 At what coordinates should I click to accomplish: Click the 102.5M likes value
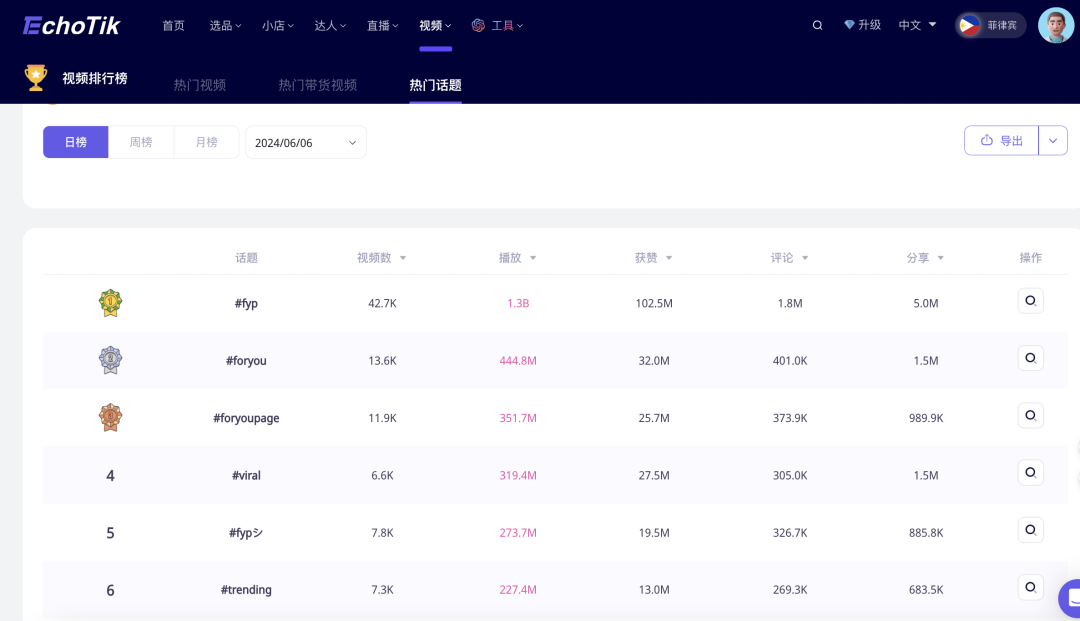654,303
